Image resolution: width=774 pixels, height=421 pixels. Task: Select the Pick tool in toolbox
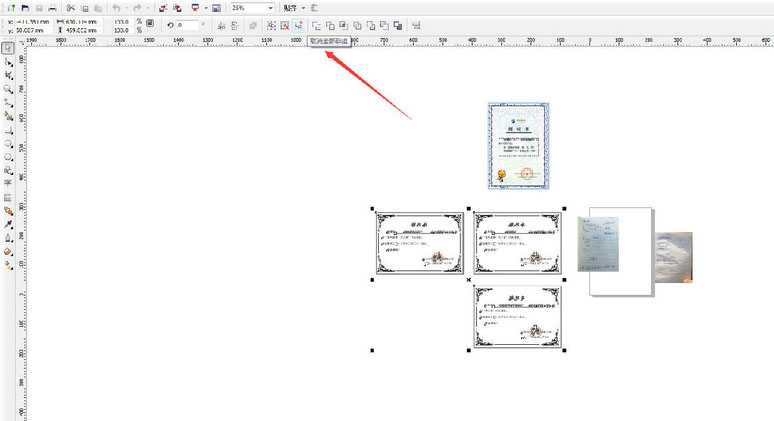pyautogui.click(x=8, y=48)
